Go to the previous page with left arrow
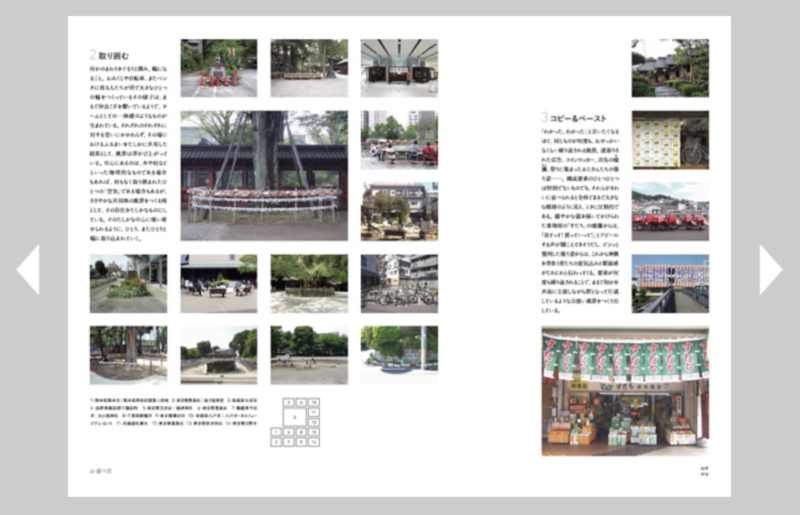Viewport: 800px width, 515px height. pos(28,269)
